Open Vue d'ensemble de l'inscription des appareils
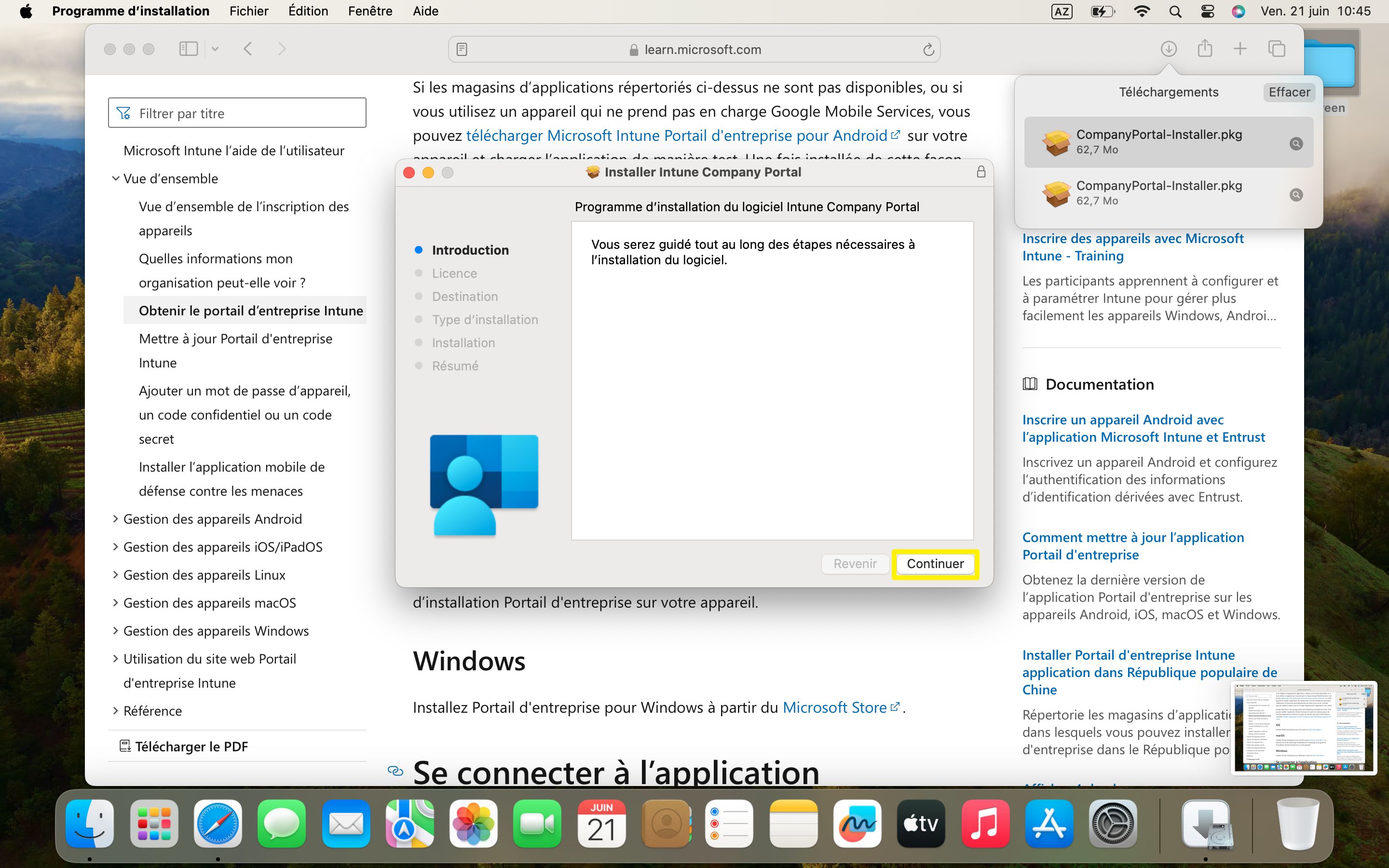The height and width of the screenshot is (868, 1389). point(244,218)
